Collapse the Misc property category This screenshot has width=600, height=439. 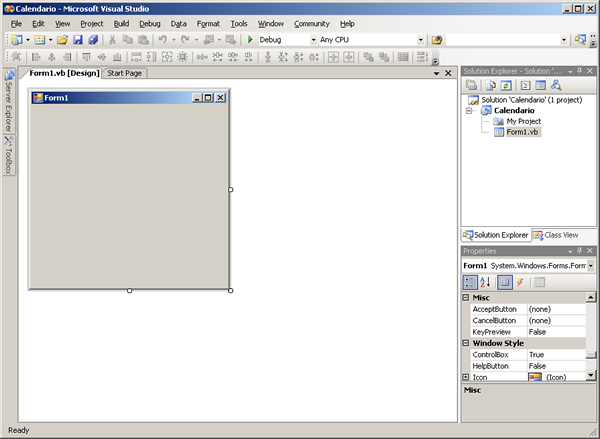click(x=466, y=297)
